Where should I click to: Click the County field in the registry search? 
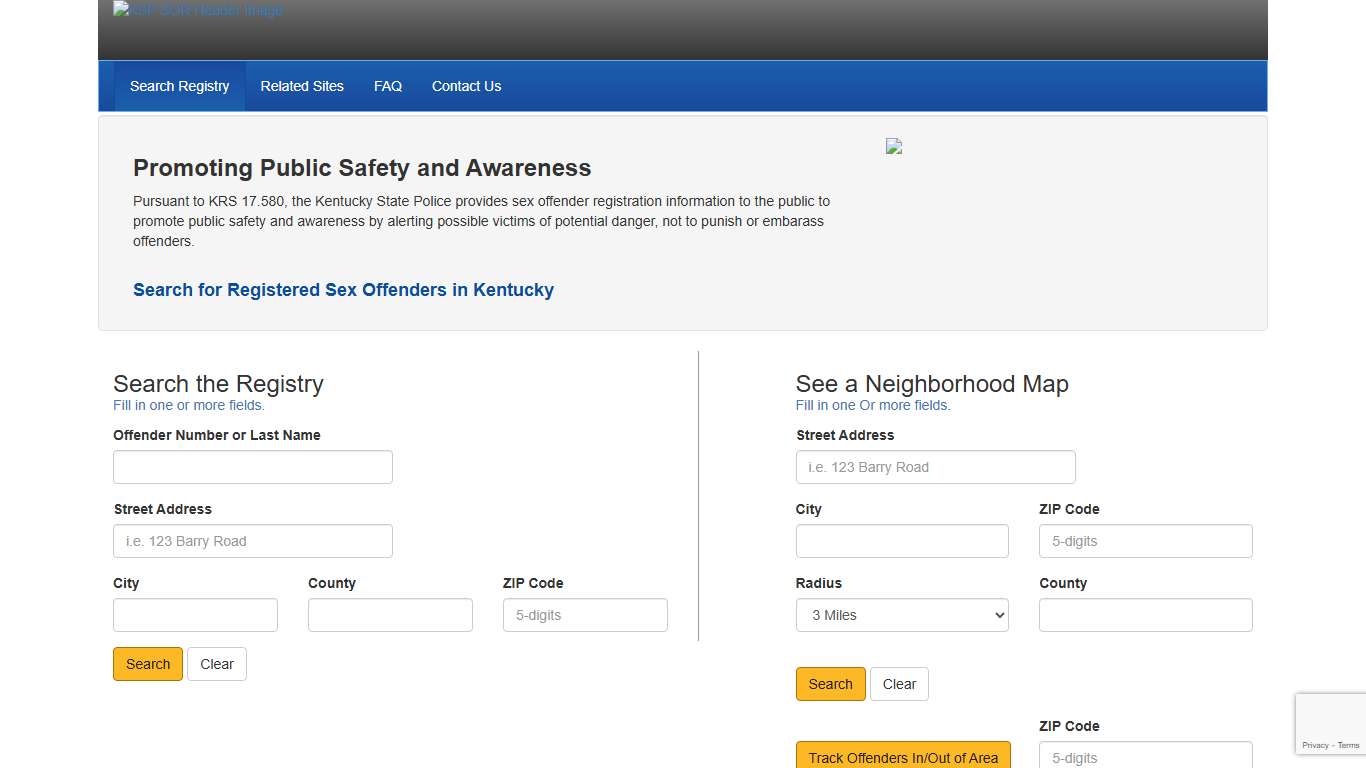[390, 615]
